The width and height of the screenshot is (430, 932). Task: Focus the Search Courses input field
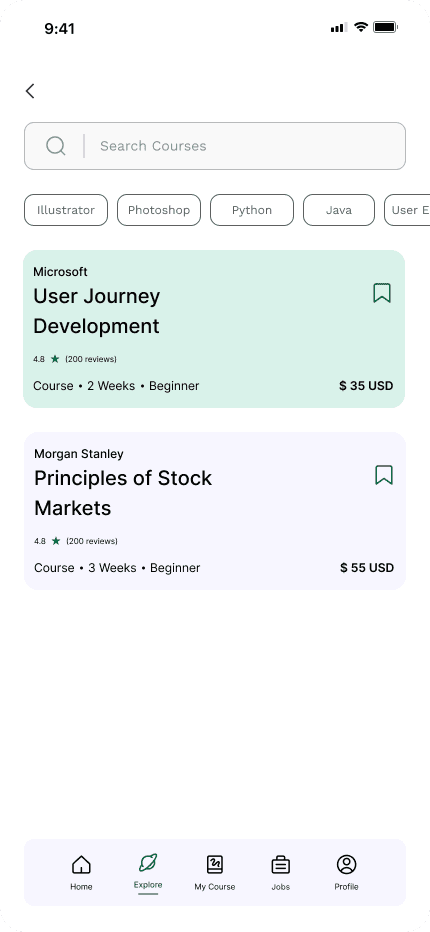[215, 146]
